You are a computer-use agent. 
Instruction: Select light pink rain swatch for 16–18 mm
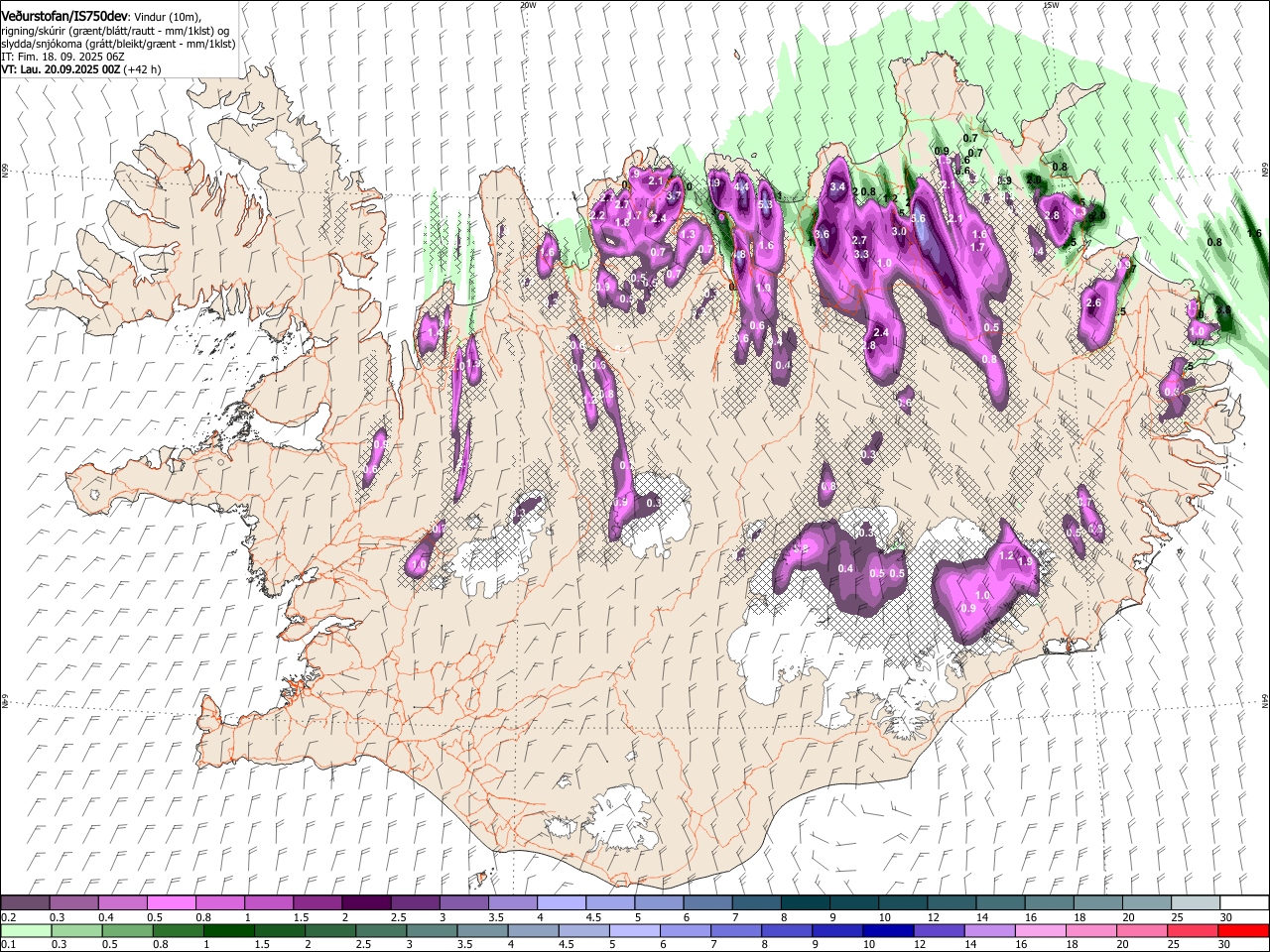point(1040,930)
